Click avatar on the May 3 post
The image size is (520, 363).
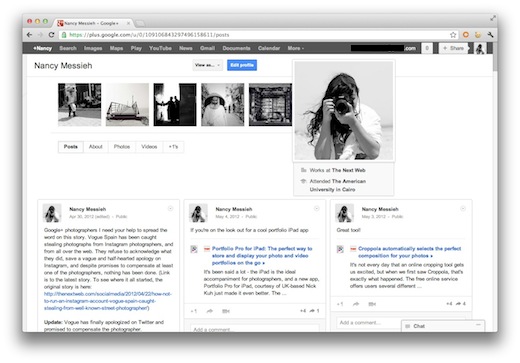[x=344, y=213]
